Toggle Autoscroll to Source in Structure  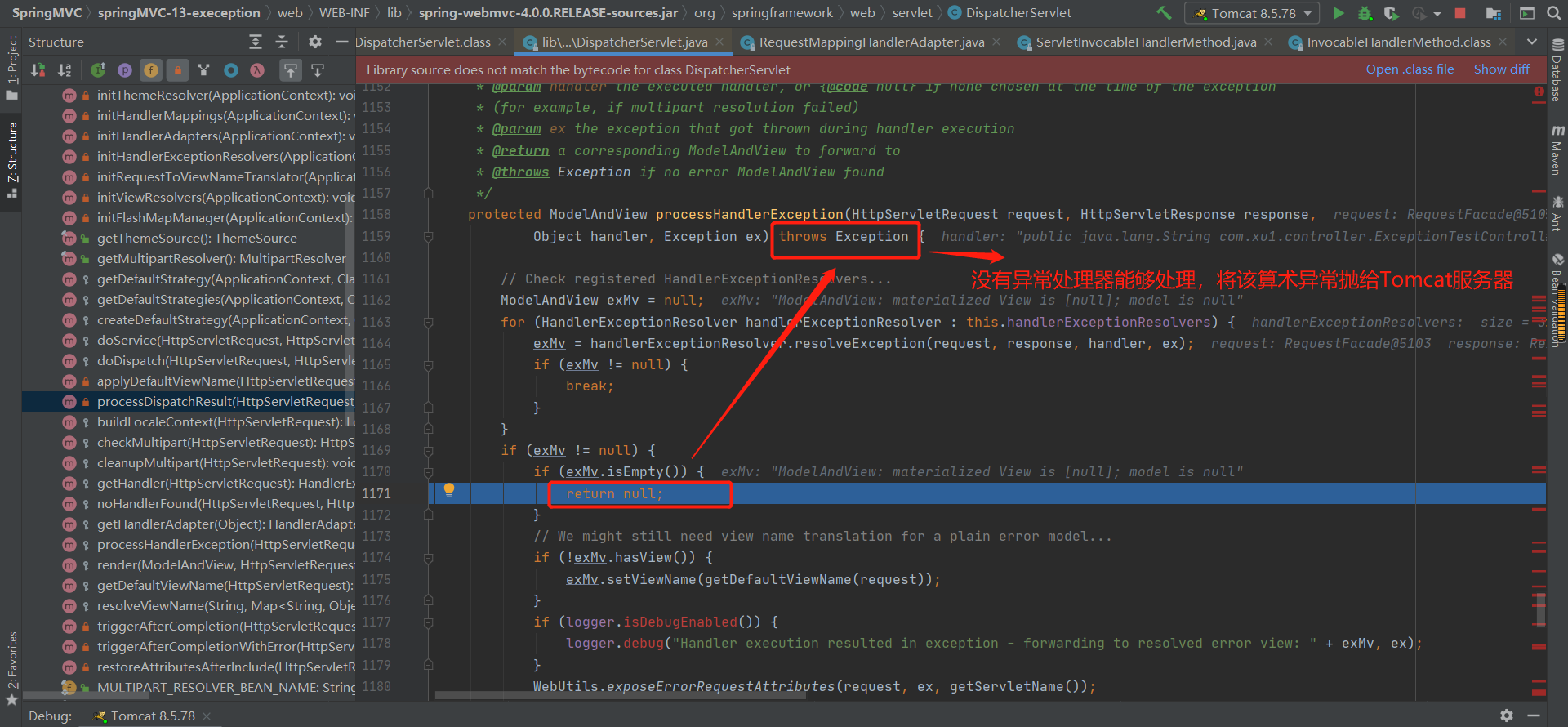click(291, 70)
